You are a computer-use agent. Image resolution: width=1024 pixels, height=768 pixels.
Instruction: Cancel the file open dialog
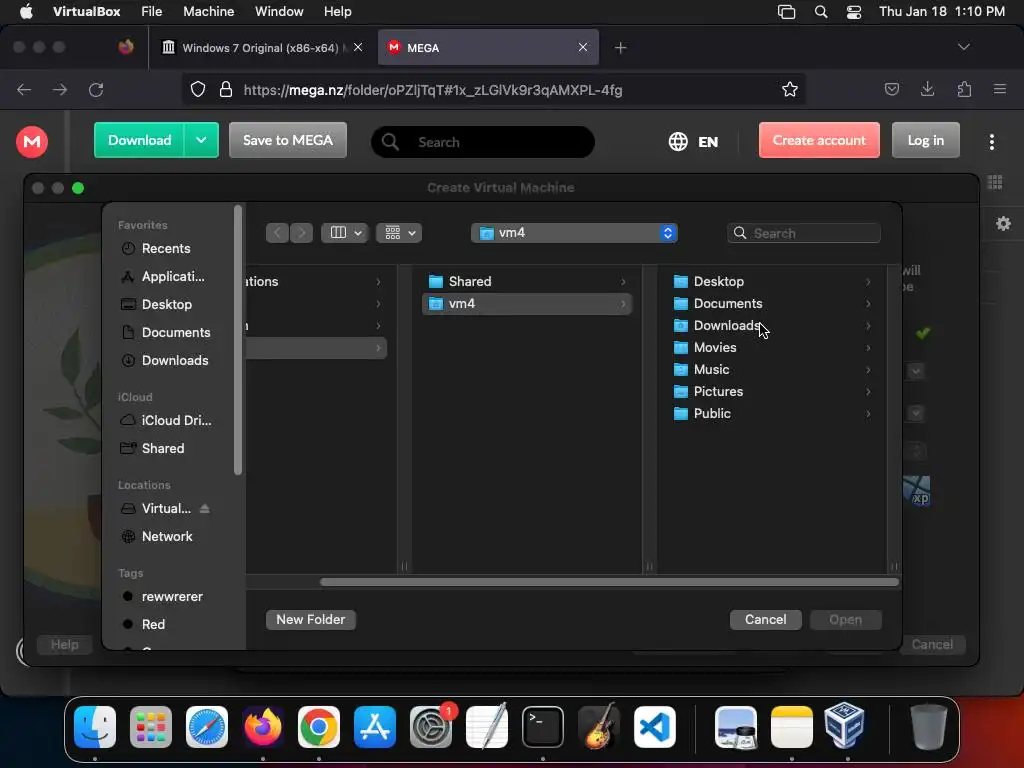click(x=765, y=620)
